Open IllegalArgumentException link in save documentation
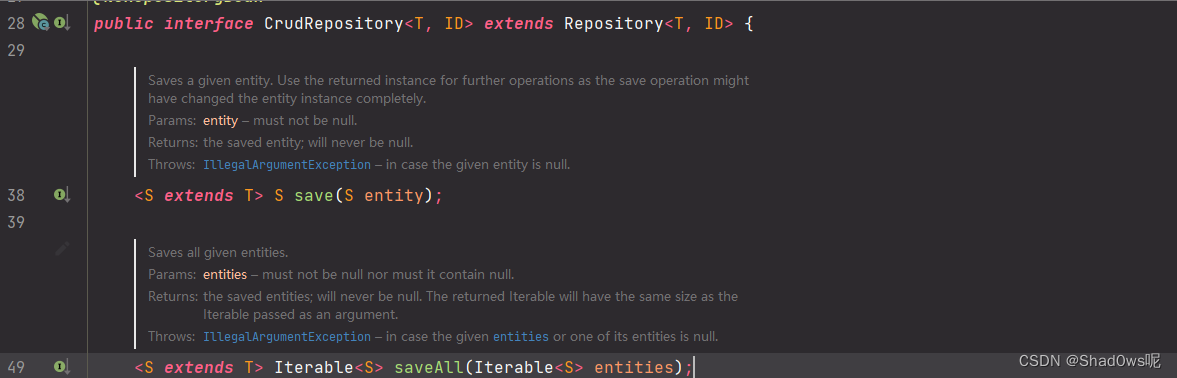The image size is (1177, 378). tap(287, 164)
